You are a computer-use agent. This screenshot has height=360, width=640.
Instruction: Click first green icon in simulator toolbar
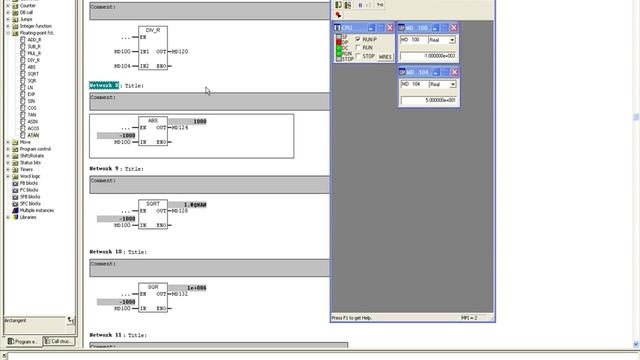click(338, 5)
